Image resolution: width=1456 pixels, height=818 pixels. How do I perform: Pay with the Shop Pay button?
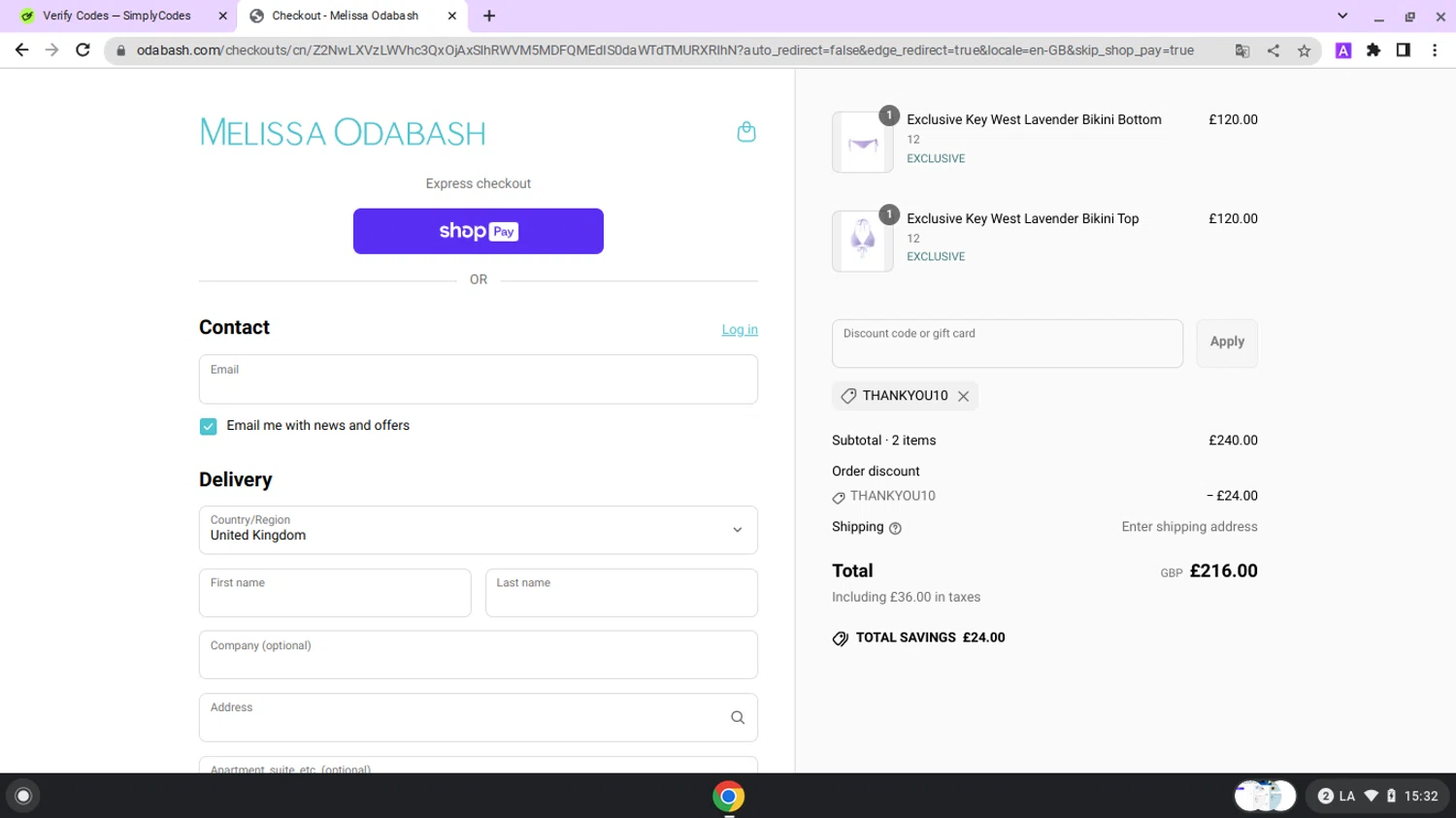478,231
